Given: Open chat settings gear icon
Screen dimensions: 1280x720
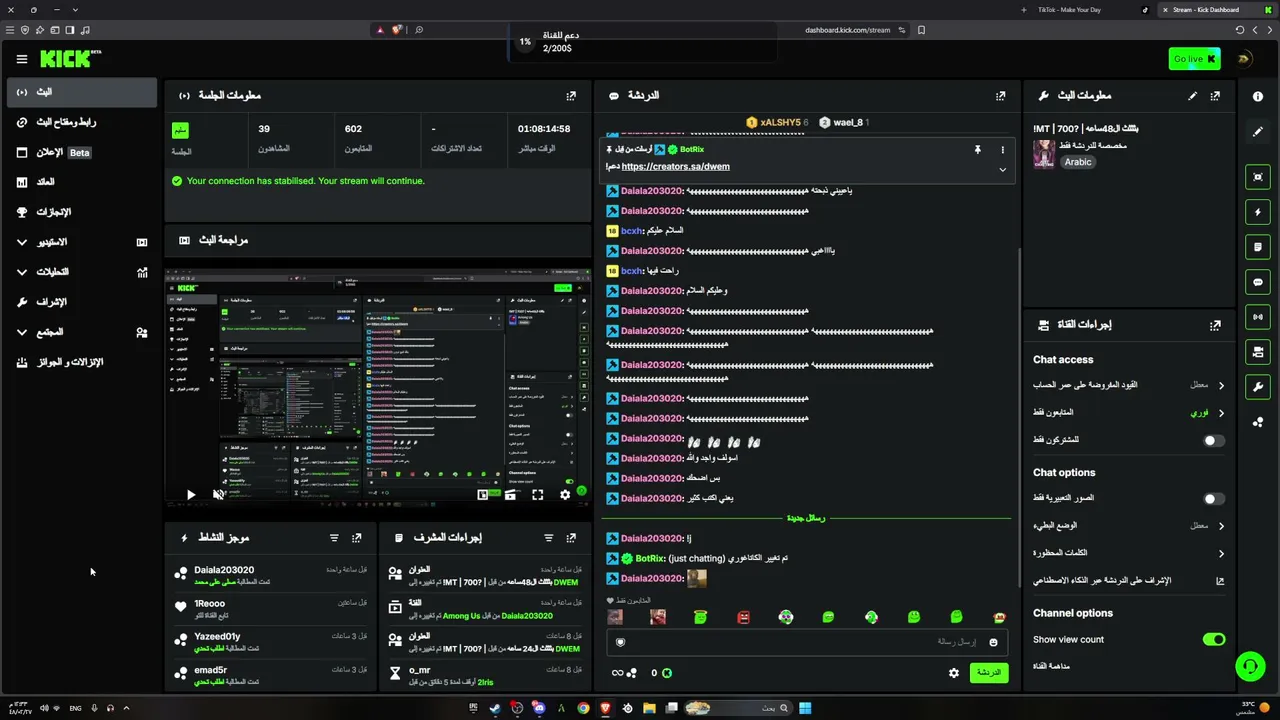Looking at the screenshot, I should pyautogui.click(x=954, y=673).
